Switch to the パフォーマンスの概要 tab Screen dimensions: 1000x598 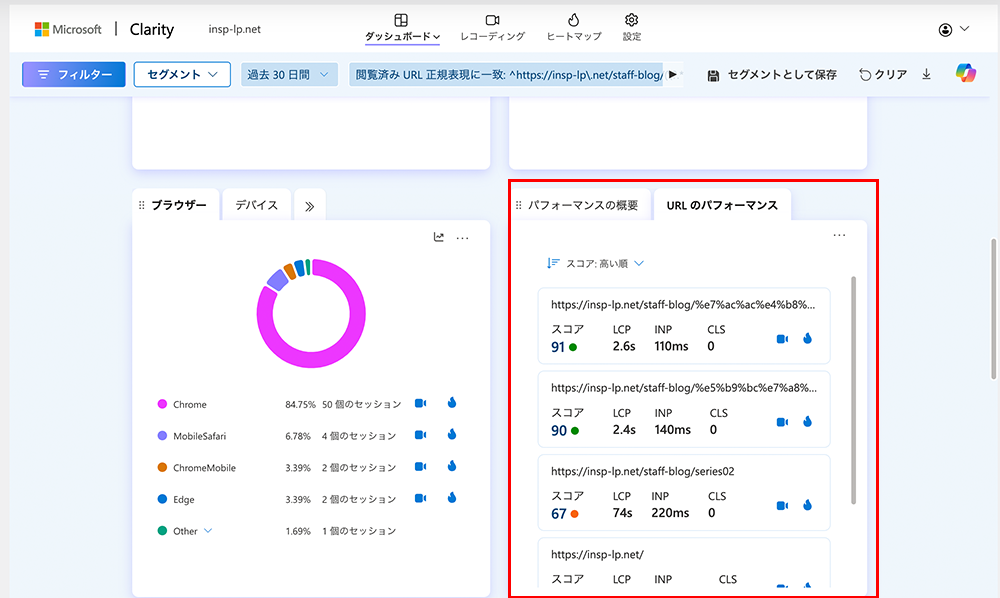pos(583,205)
